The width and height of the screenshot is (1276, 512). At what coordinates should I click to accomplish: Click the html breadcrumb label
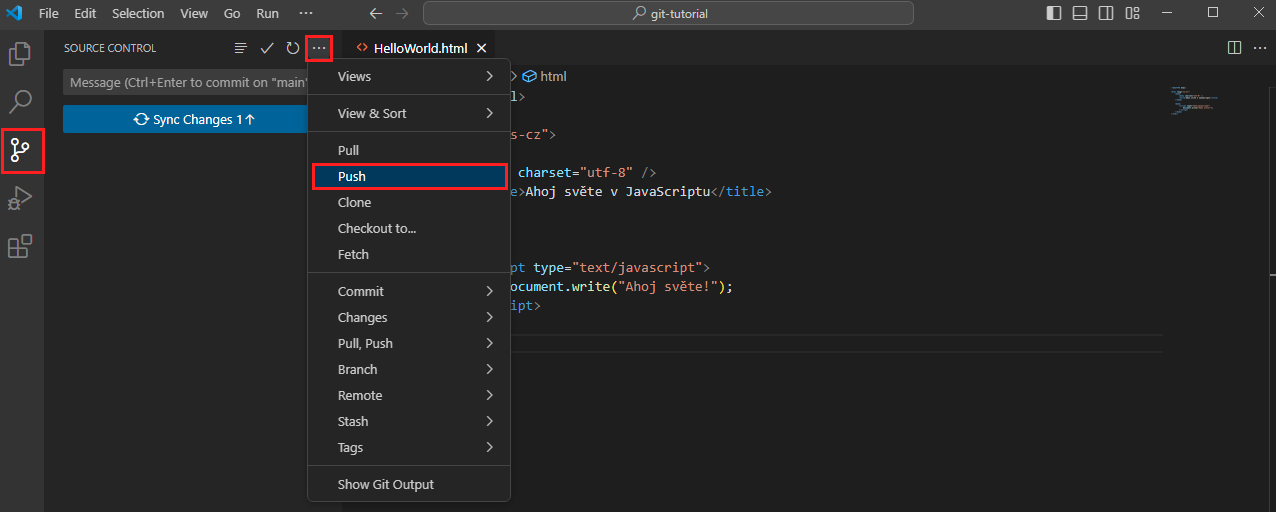[553, 76]
